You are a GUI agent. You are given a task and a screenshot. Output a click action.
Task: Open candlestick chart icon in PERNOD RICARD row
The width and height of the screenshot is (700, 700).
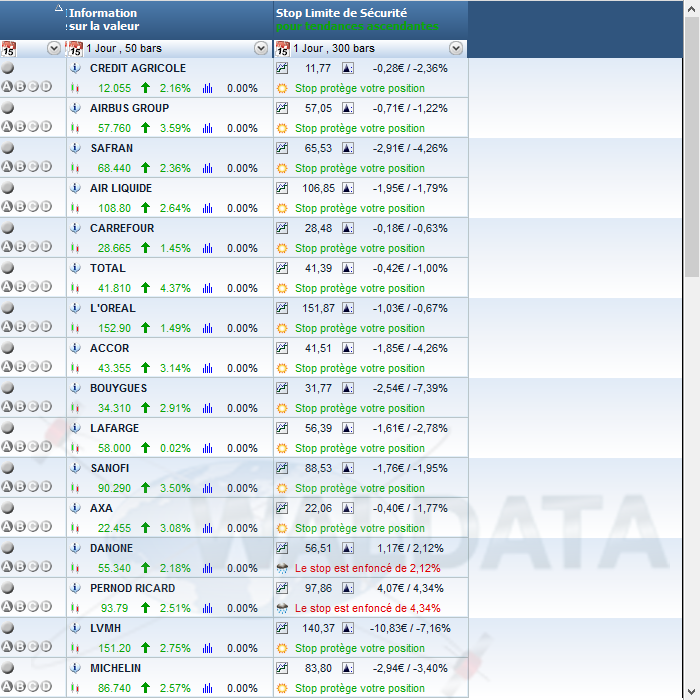pyautogui.click(x=75, y=608)
